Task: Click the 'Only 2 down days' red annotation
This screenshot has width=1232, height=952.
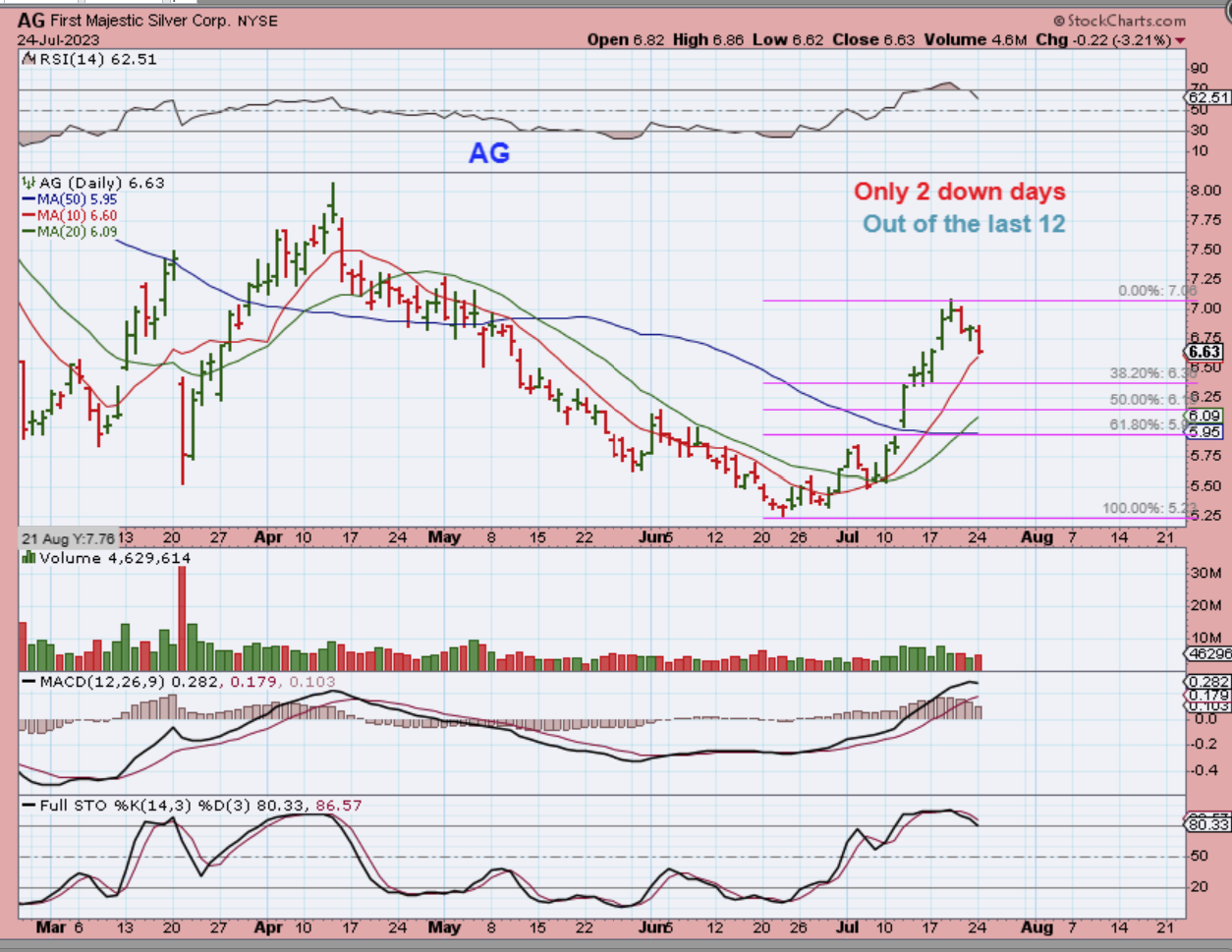Action: click(960, 192)
